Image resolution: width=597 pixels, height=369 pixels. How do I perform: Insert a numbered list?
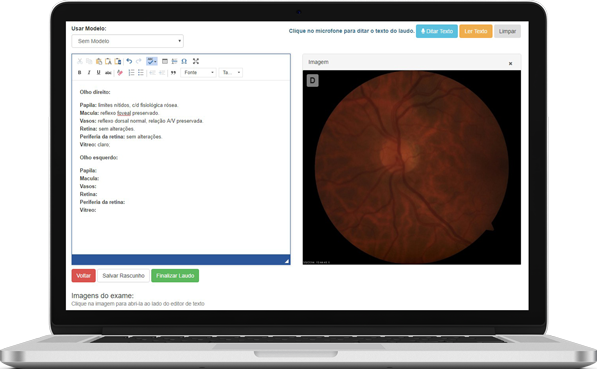pyautogui.click(x=131, y=73)
